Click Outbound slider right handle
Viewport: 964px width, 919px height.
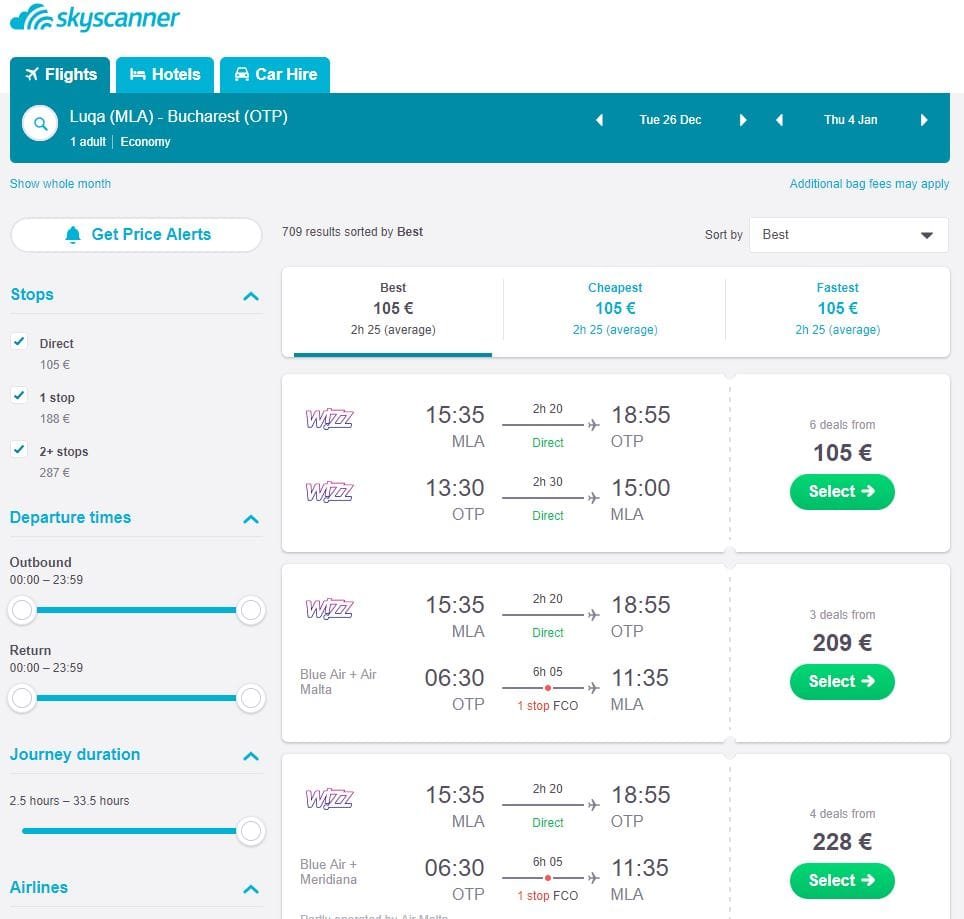[x=251, y=610]
